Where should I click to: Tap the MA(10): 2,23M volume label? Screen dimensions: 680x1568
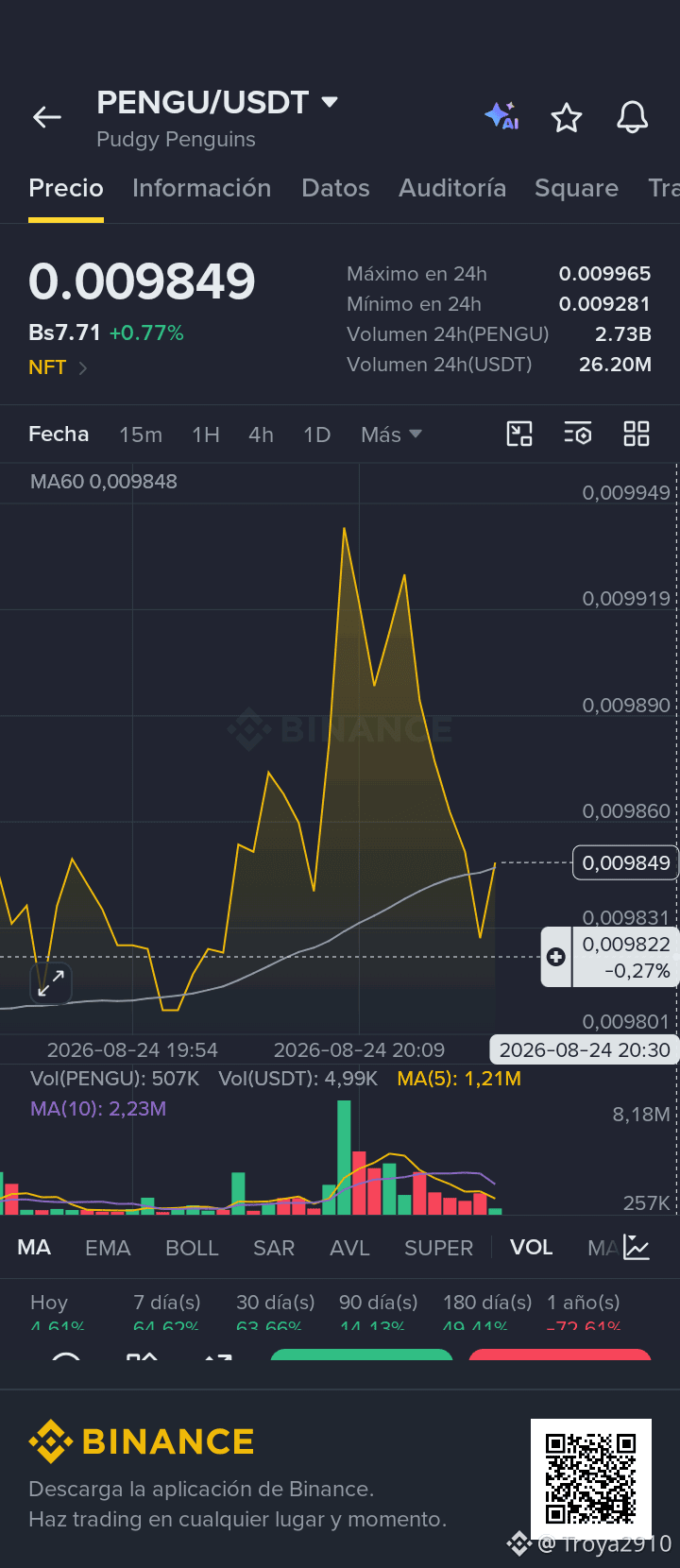coord(98,1109)
